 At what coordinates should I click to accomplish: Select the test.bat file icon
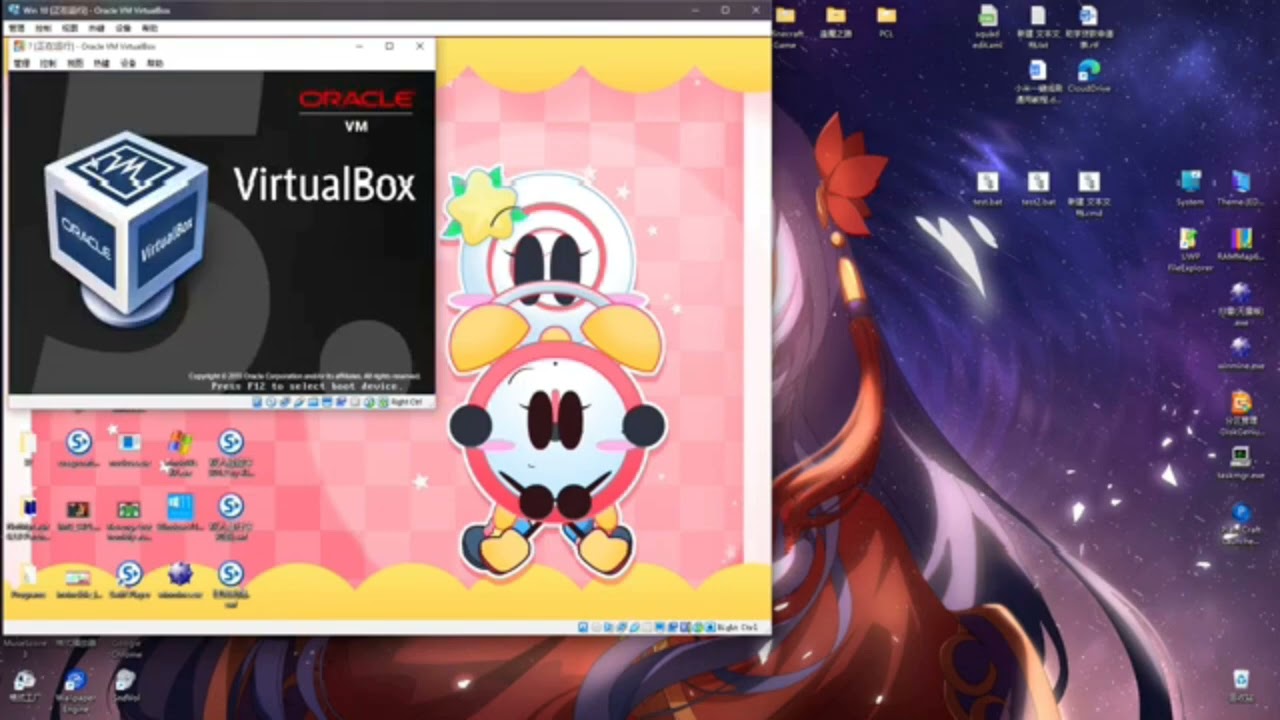(x=988, y=189)
